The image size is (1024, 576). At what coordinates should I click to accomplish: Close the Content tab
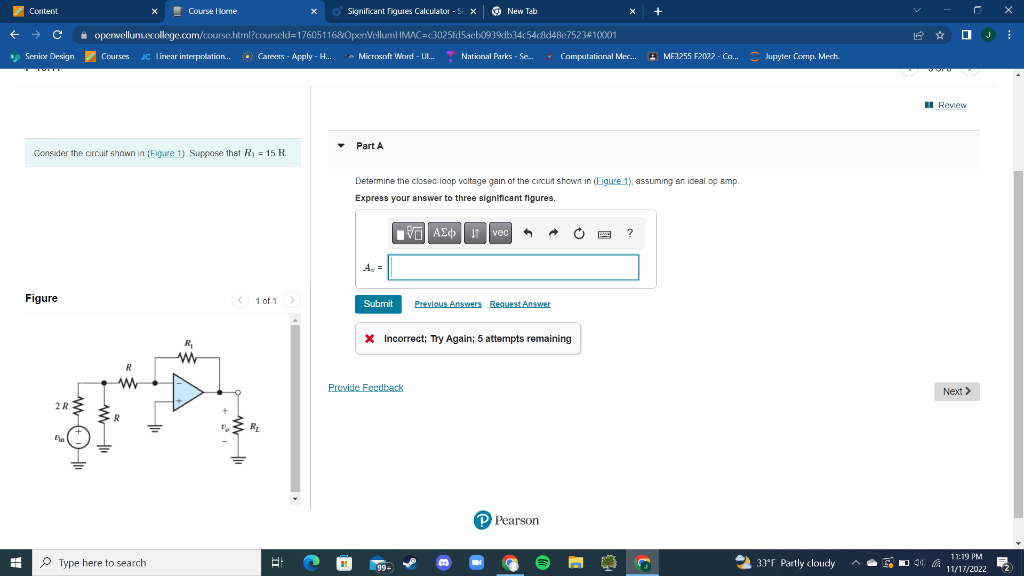[154, 11]
